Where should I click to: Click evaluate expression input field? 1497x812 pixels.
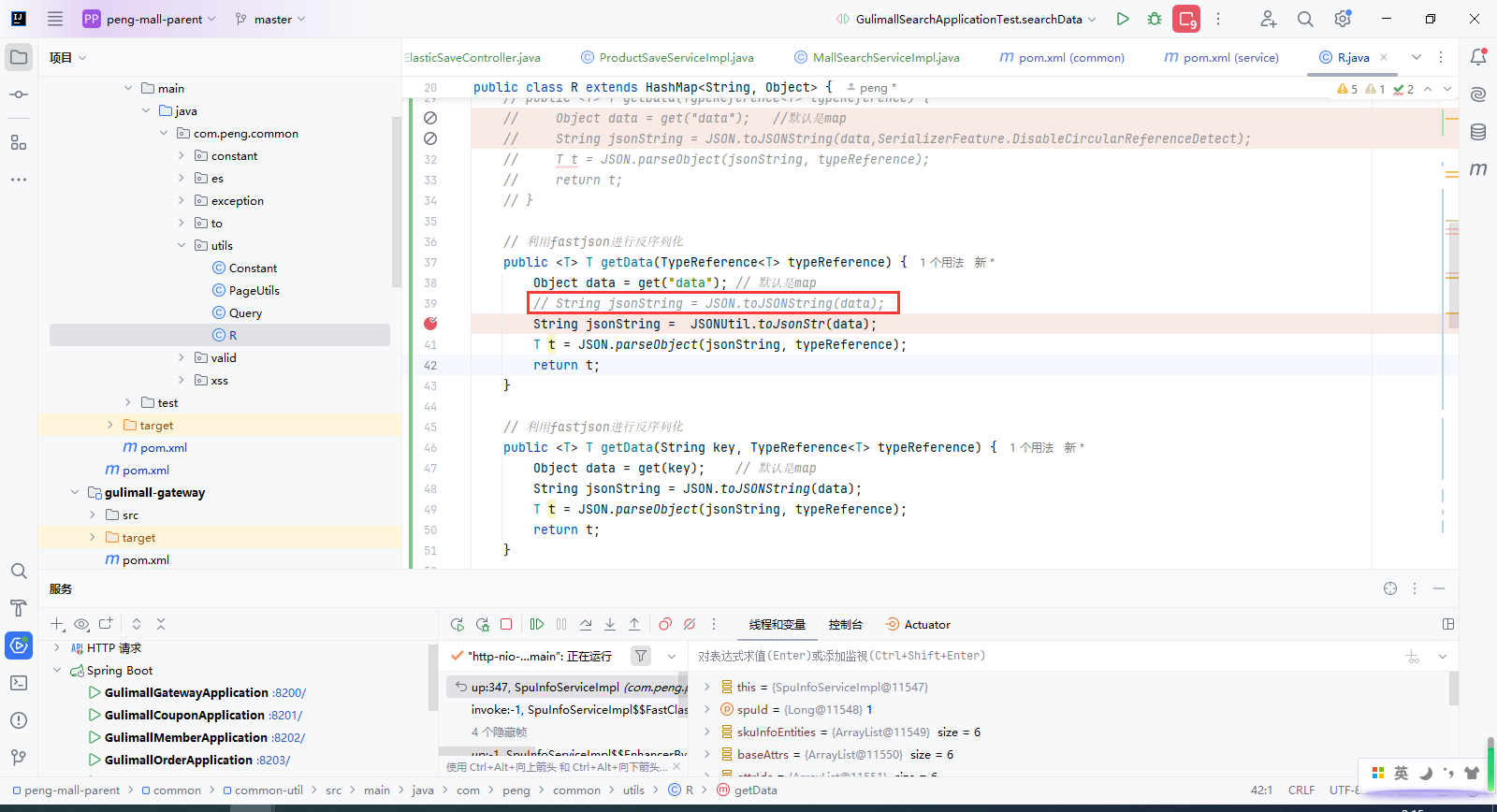coord(1043,656)
